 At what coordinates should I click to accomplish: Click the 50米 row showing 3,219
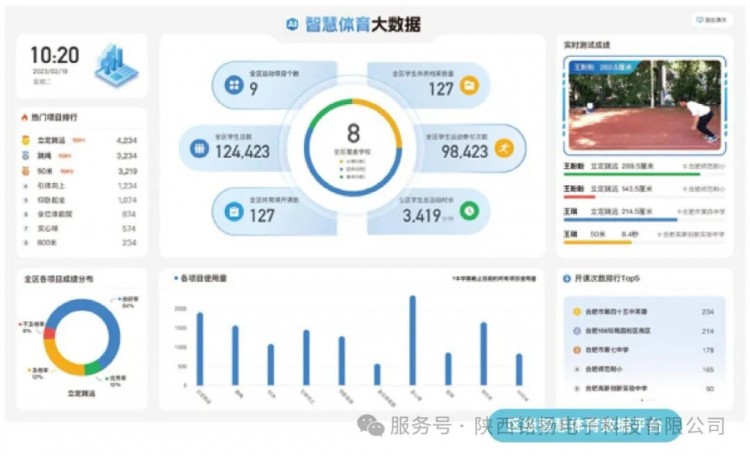point(79,171)
